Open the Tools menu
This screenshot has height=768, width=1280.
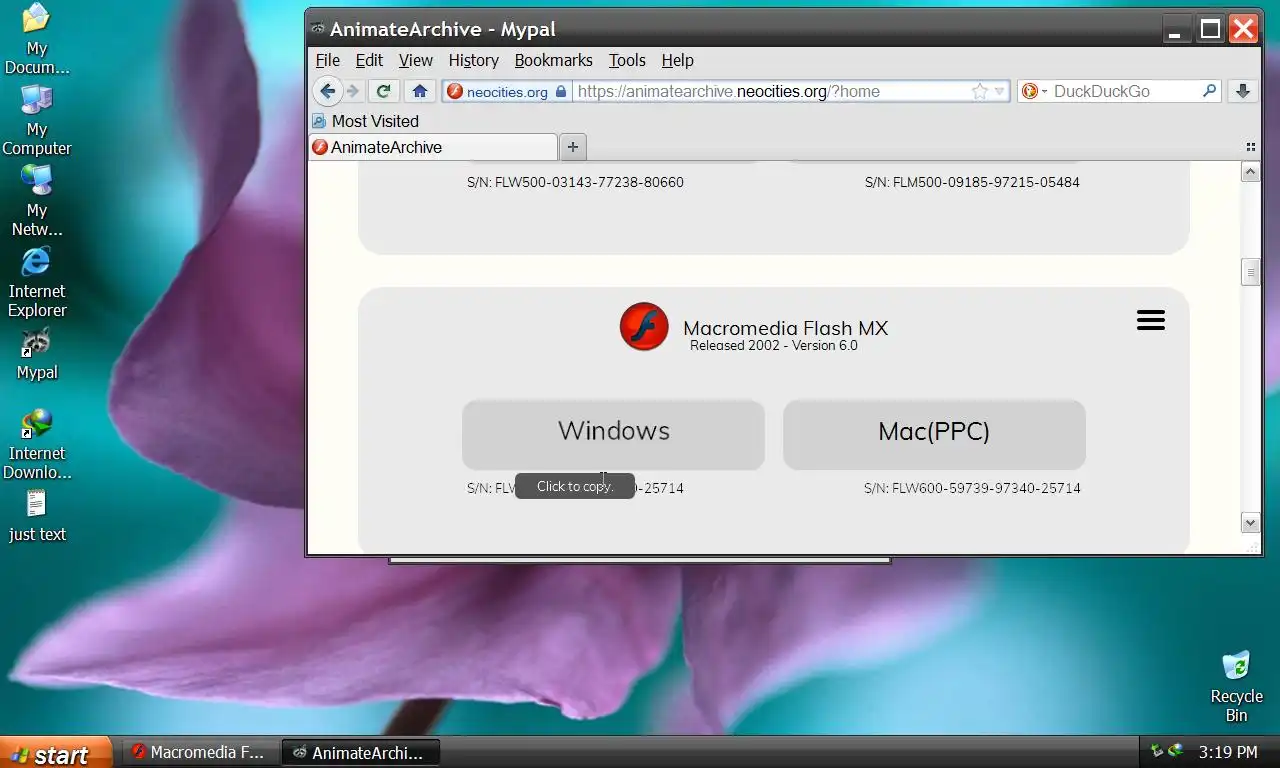click(x=627, y=60)
